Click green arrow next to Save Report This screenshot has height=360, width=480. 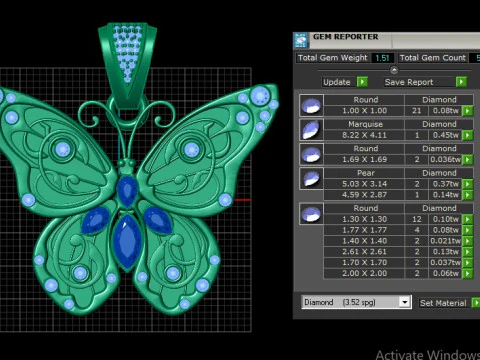(461, 82)
